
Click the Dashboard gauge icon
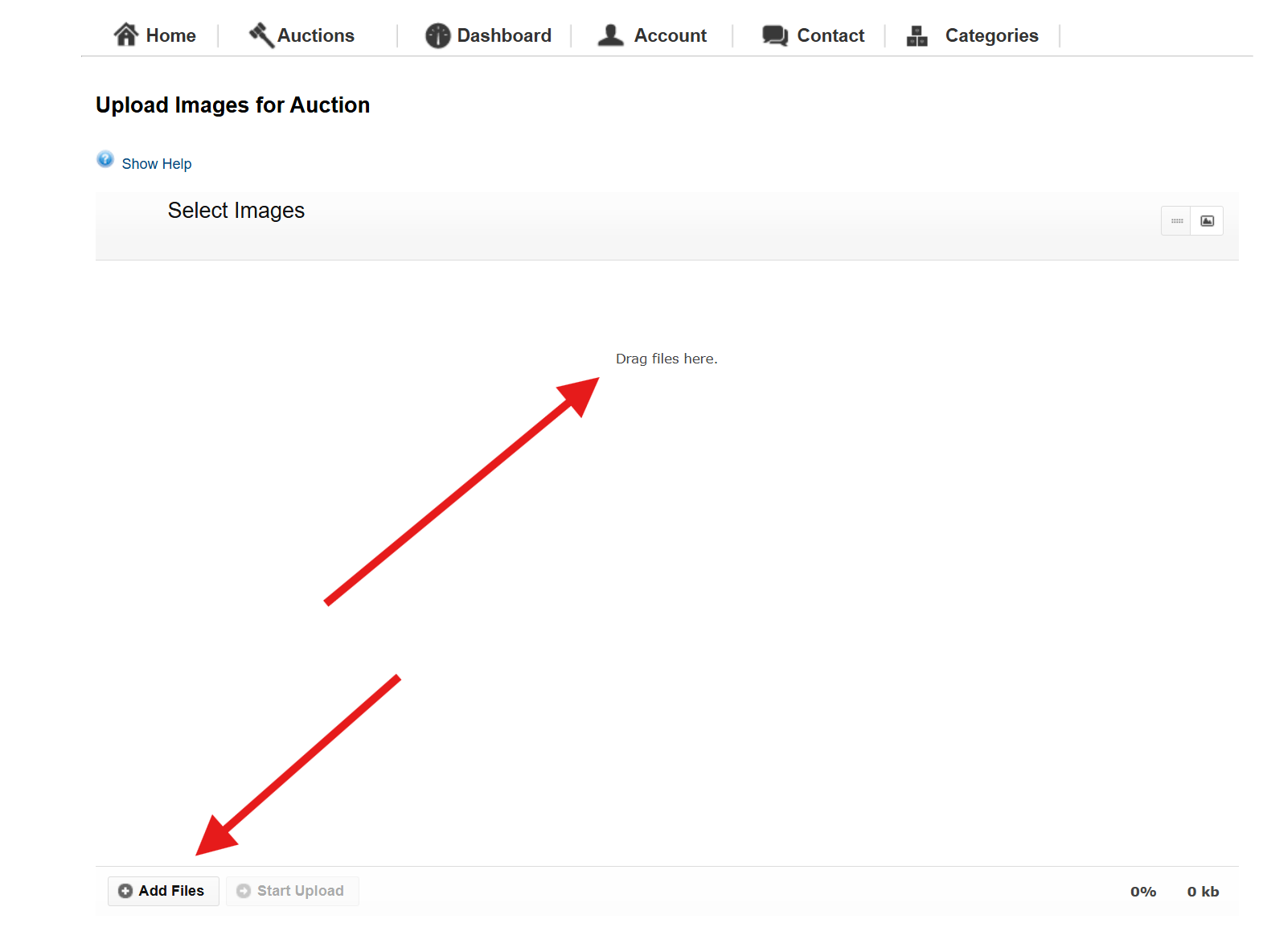pyautogui.click(x=438, y=35)
